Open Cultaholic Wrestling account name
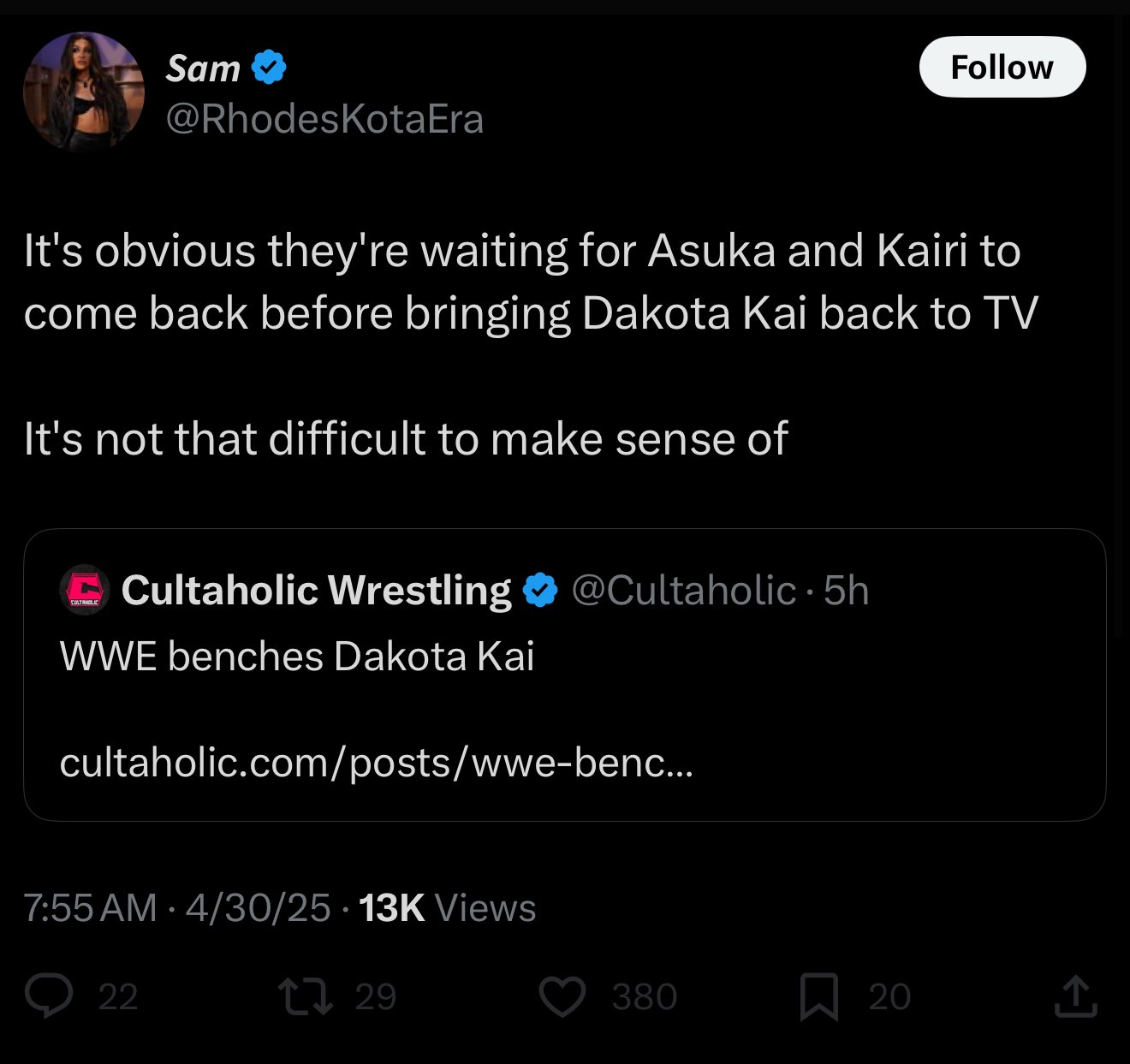 [x=316, y=591]
